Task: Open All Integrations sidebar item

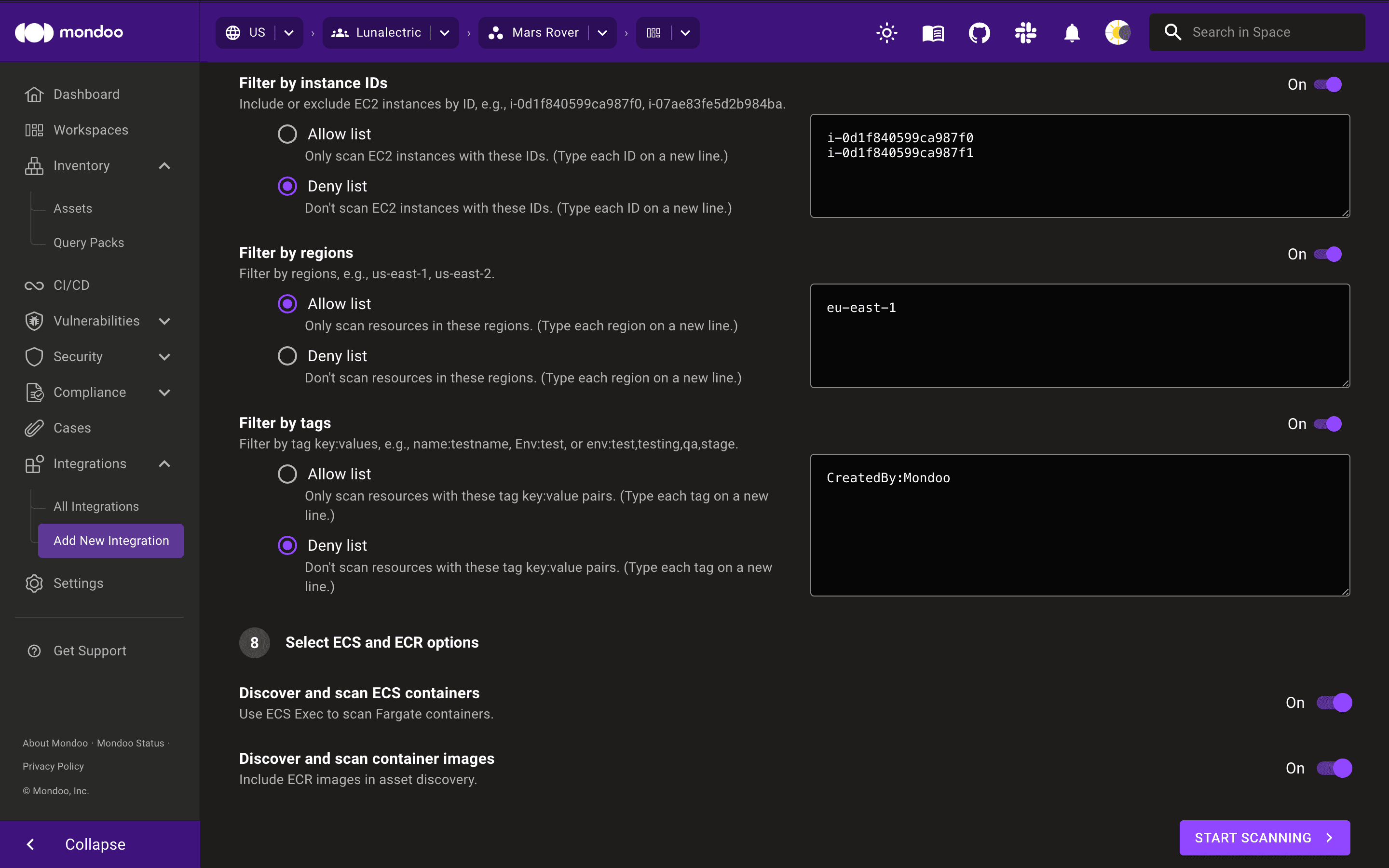Action: pyautogui.click(x=96, y=506)
